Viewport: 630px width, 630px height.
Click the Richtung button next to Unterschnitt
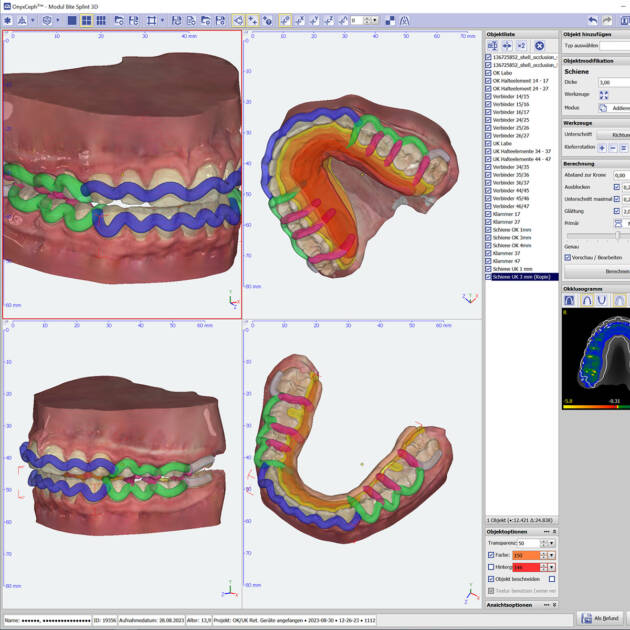(x=613, y=135)
